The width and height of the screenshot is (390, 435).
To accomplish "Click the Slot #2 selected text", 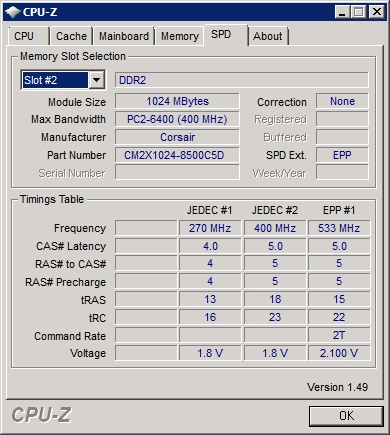I will coord(41,80).
